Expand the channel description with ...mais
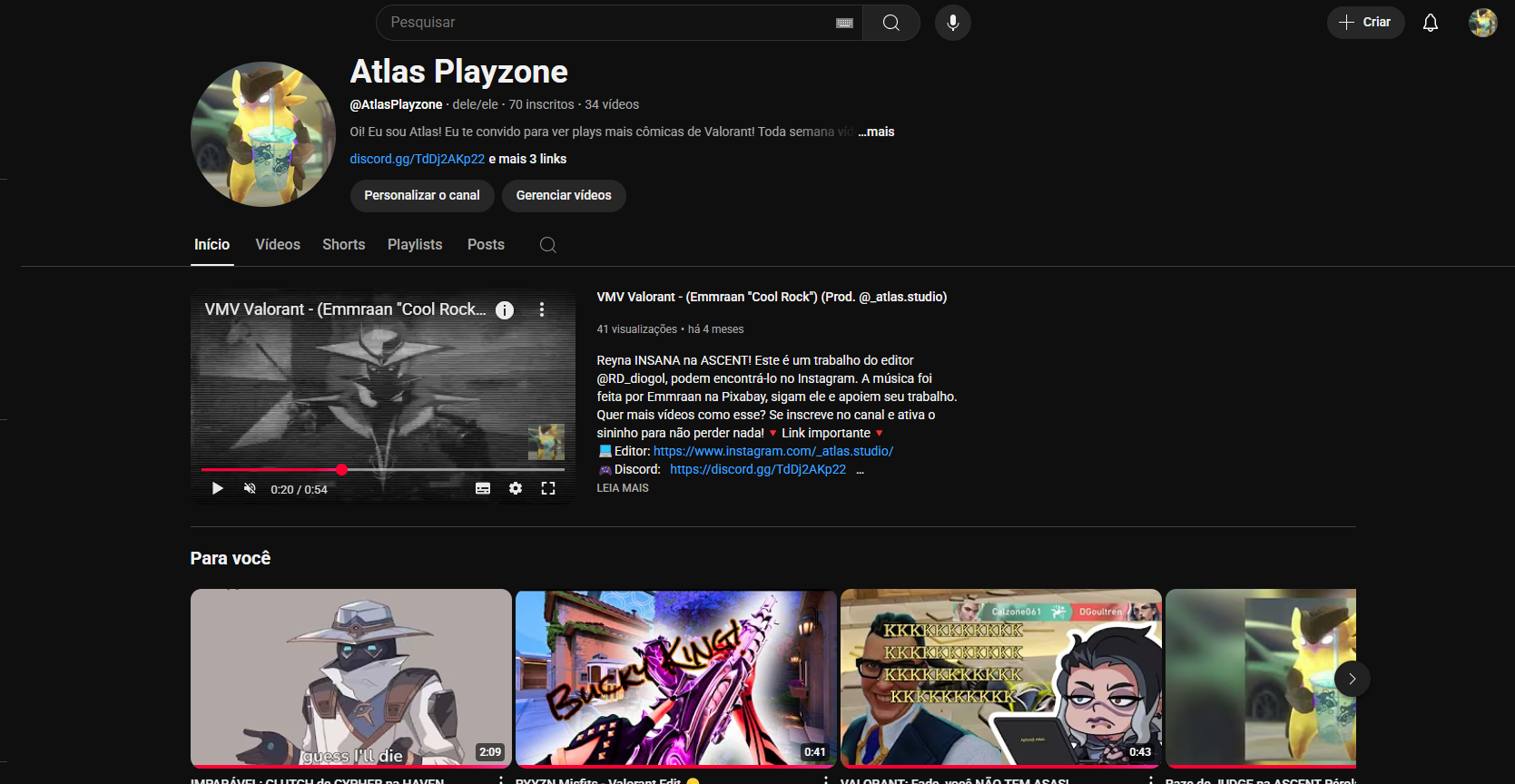This screenshot has height=784, width=1515. (877, 132)
